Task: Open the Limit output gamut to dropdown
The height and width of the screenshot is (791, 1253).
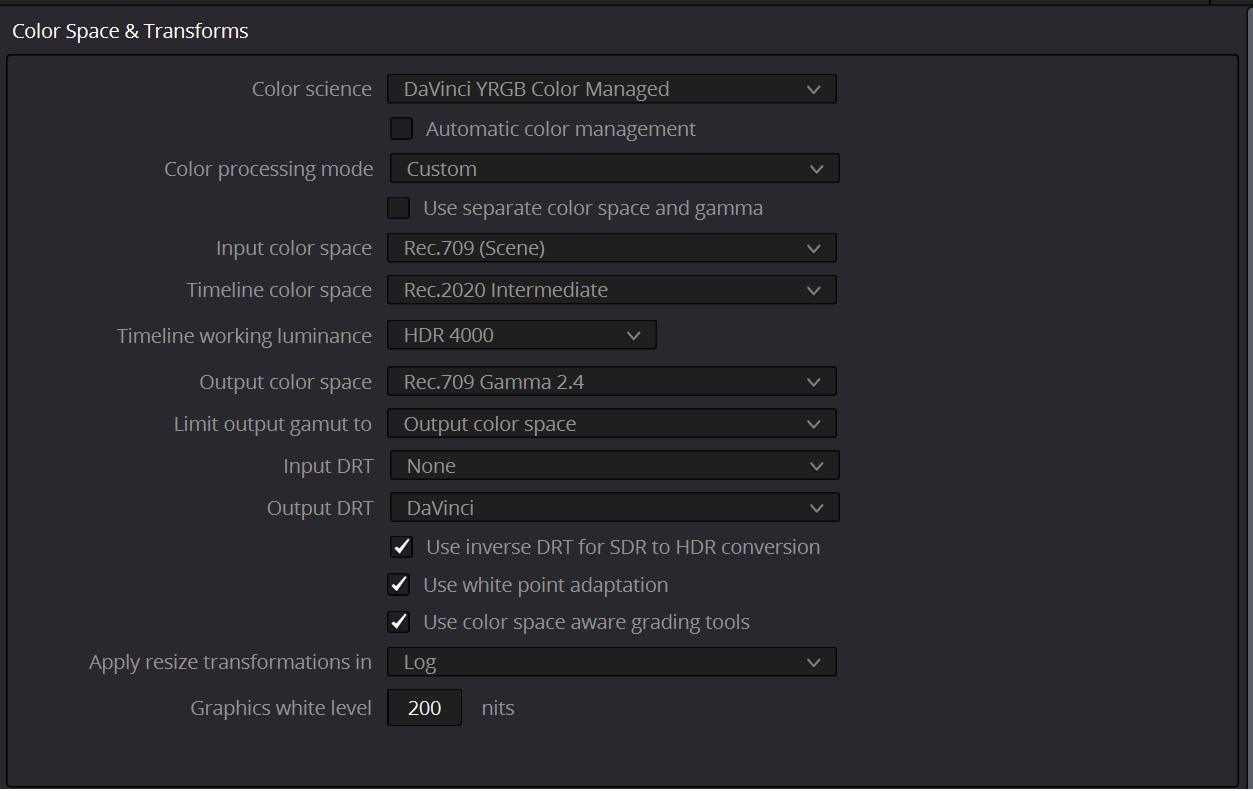Action: point(612,424)
